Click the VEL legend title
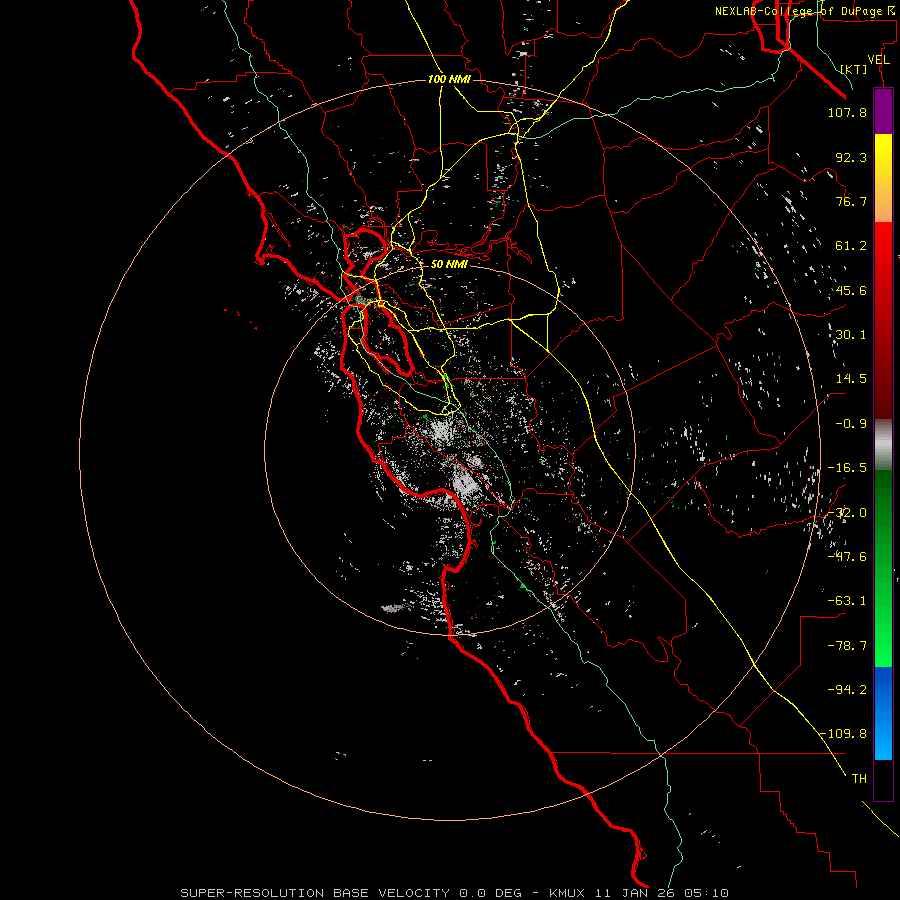Viewport: 900px width, 900px height. (x=878, y=60)
